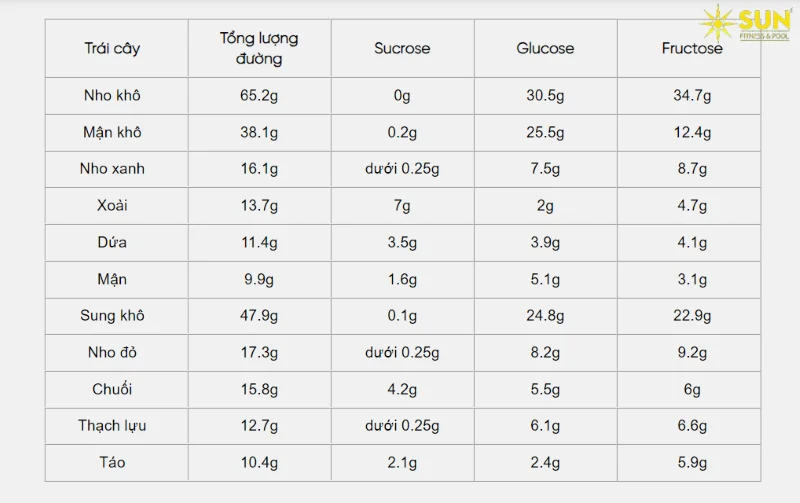Click the Dứa fruit cell
Viewport: 800px width, 503px height.
tap(112, 242)
